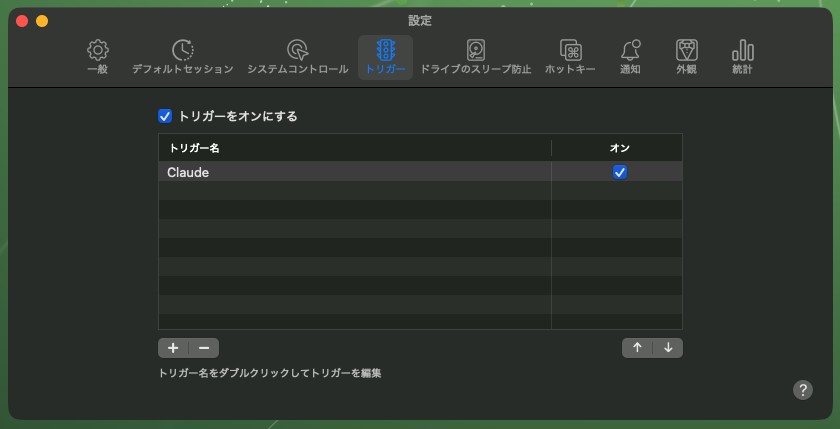The width and height of the screenshot is (840, 429).
Task: Switch to システムコントロール tab
Action: click(x=297, y=57)
